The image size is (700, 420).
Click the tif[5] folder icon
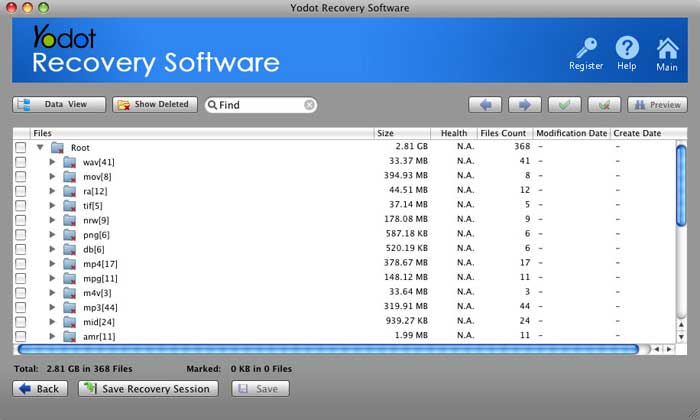[70, 206]
